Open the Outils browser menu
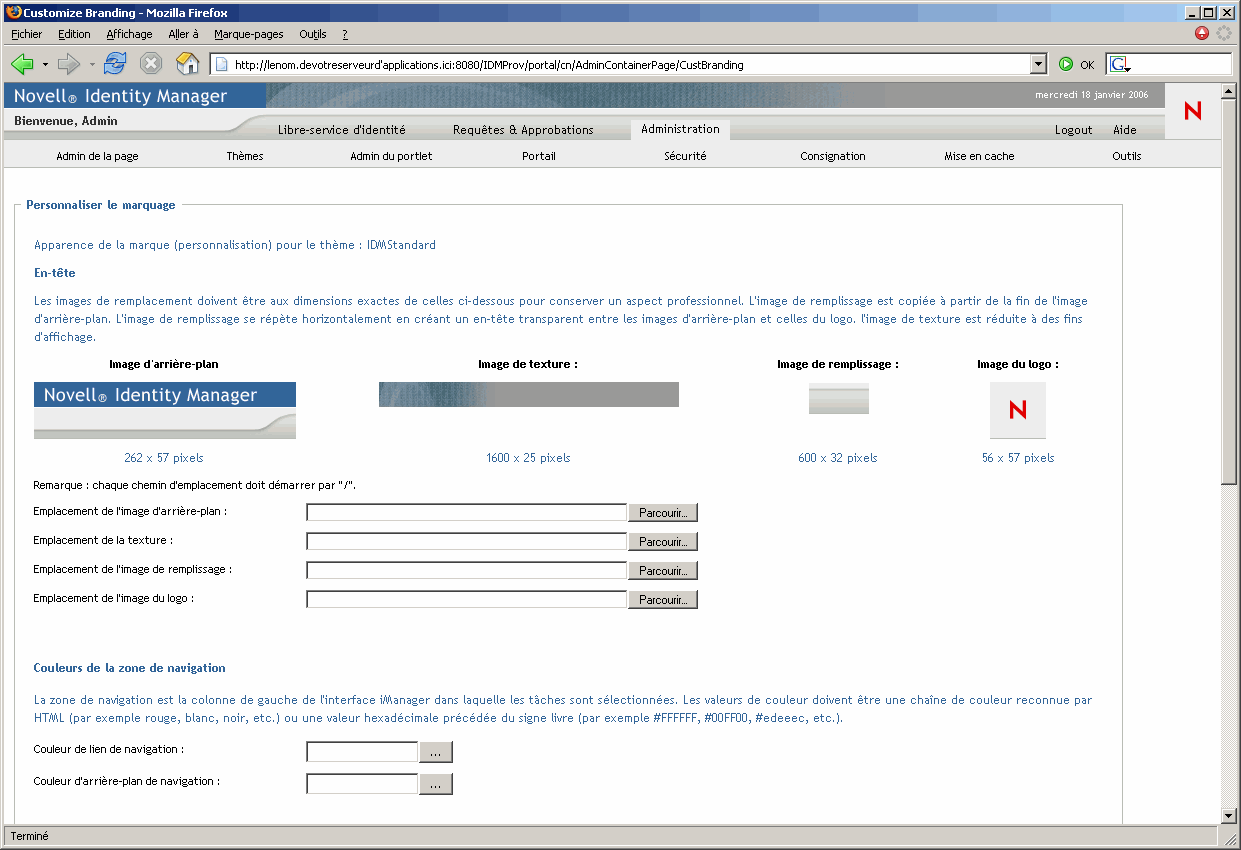Viewport: 1241px width, 850px height. point(313,34)
